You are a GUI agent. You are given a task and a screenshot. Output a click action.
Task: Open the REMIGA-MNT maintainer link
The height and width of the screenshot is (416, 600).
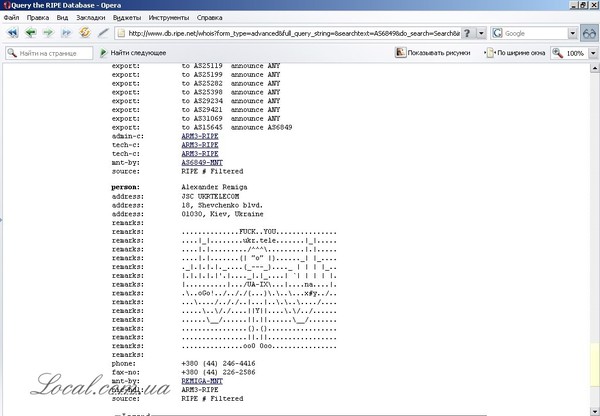tap(202, 381)
